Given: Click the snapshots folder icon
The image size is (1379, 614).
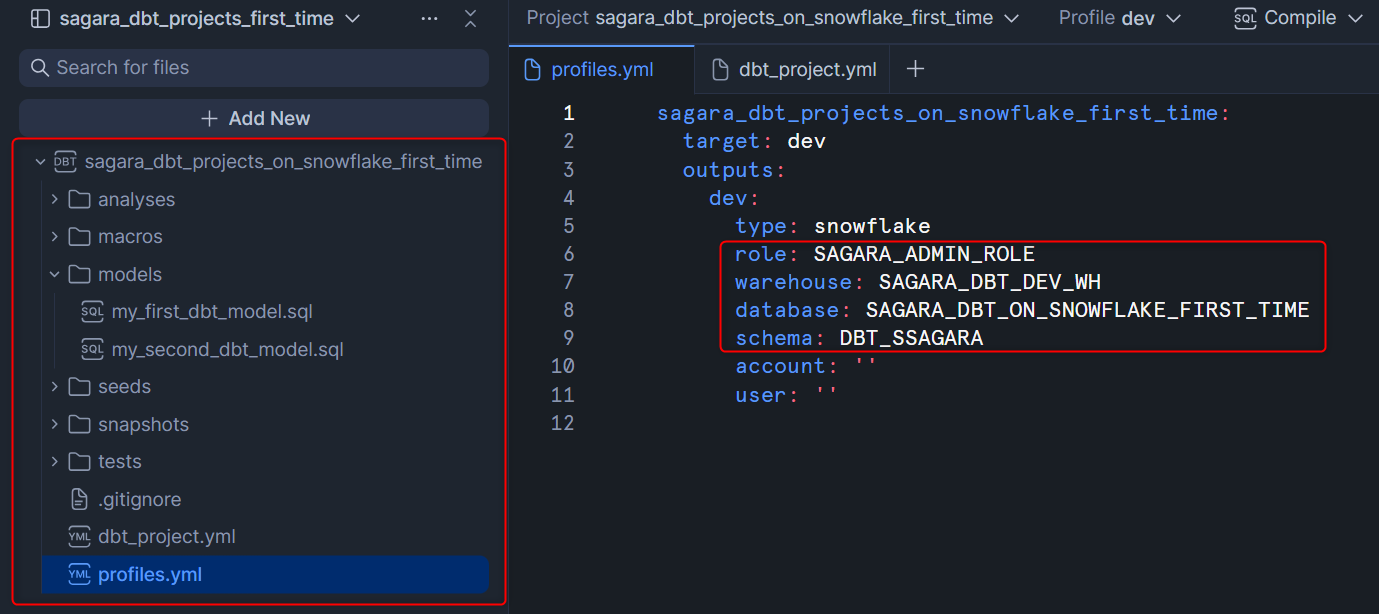Looking at the screenshot, I should (x=80, y=424).
